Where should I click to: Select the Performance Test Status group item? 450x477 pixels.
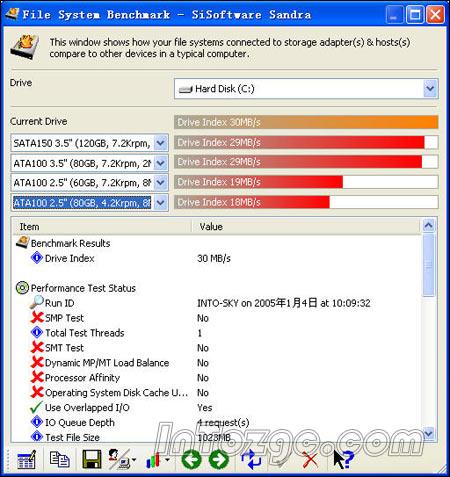point(83,288)
